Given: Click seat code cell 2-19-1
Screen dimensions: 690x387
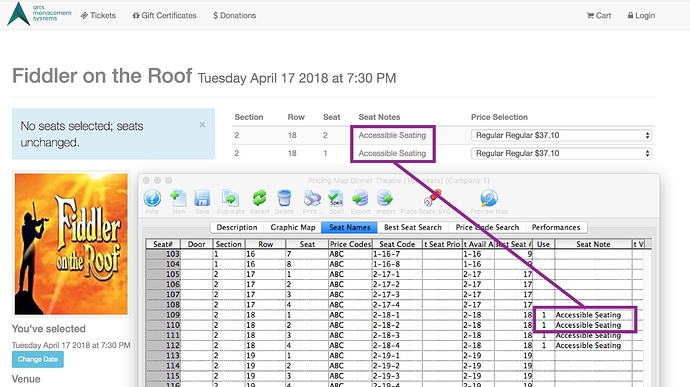Looking at the screenshot, I should point(397,356).
